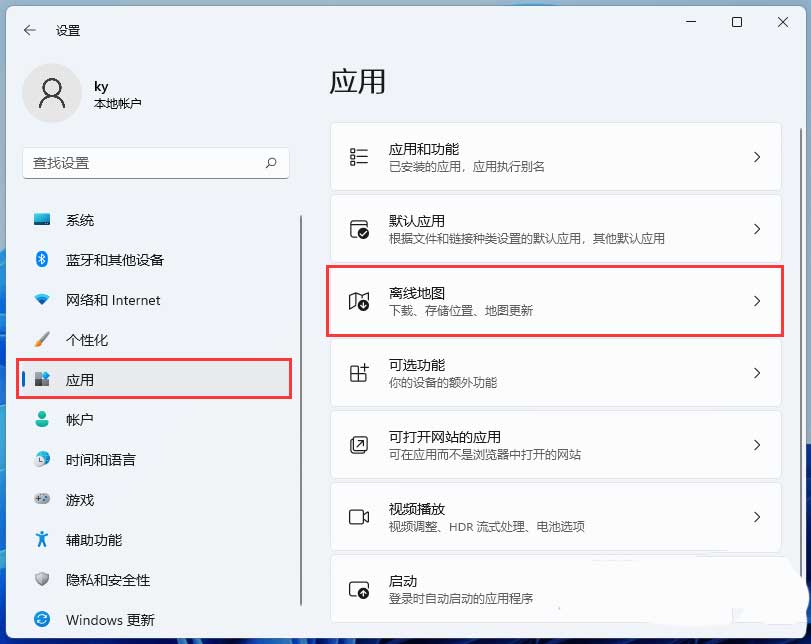The width and height of the screenshot is (811, 644).
Task: Click the ky user avatar icon
Action: tap(51, 93)
